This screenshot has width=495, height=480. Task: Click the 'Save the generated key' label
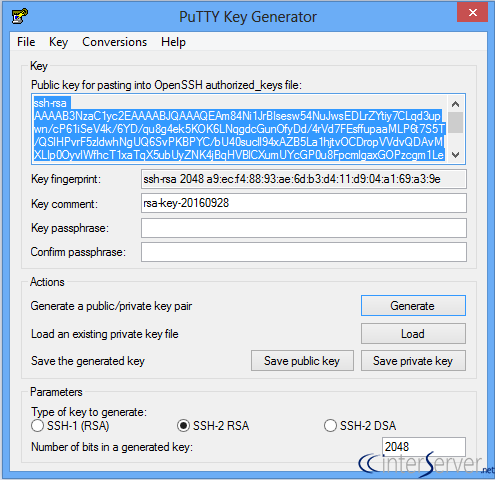click(88, 361)
